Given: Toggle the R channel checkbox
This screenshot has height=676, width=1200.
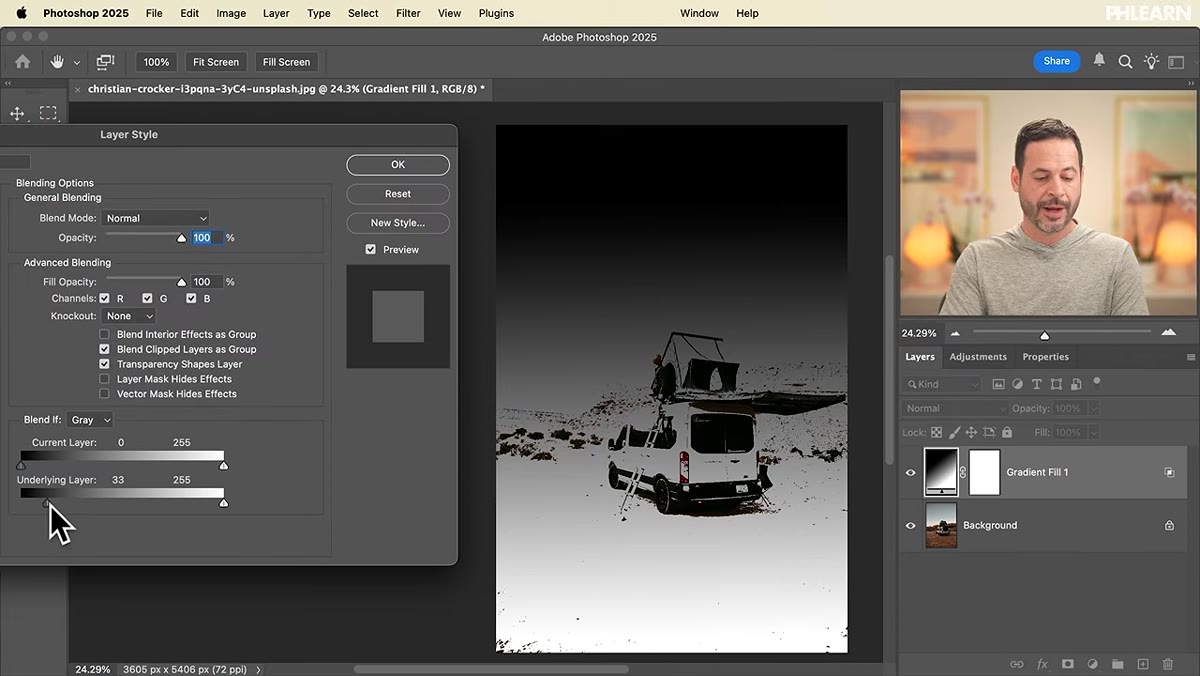Looking at the screenshot, I should pos(105,298).
